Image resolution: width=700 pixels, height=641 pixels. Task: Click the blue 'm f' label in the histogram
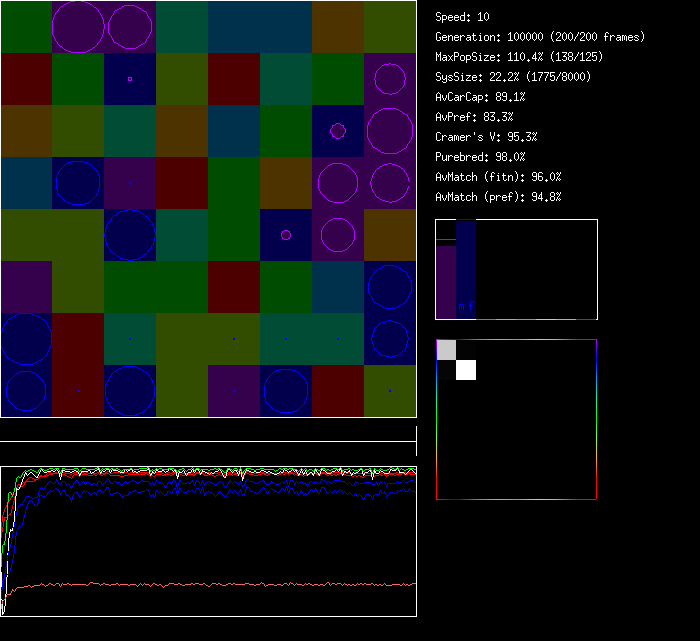(466, 306)
